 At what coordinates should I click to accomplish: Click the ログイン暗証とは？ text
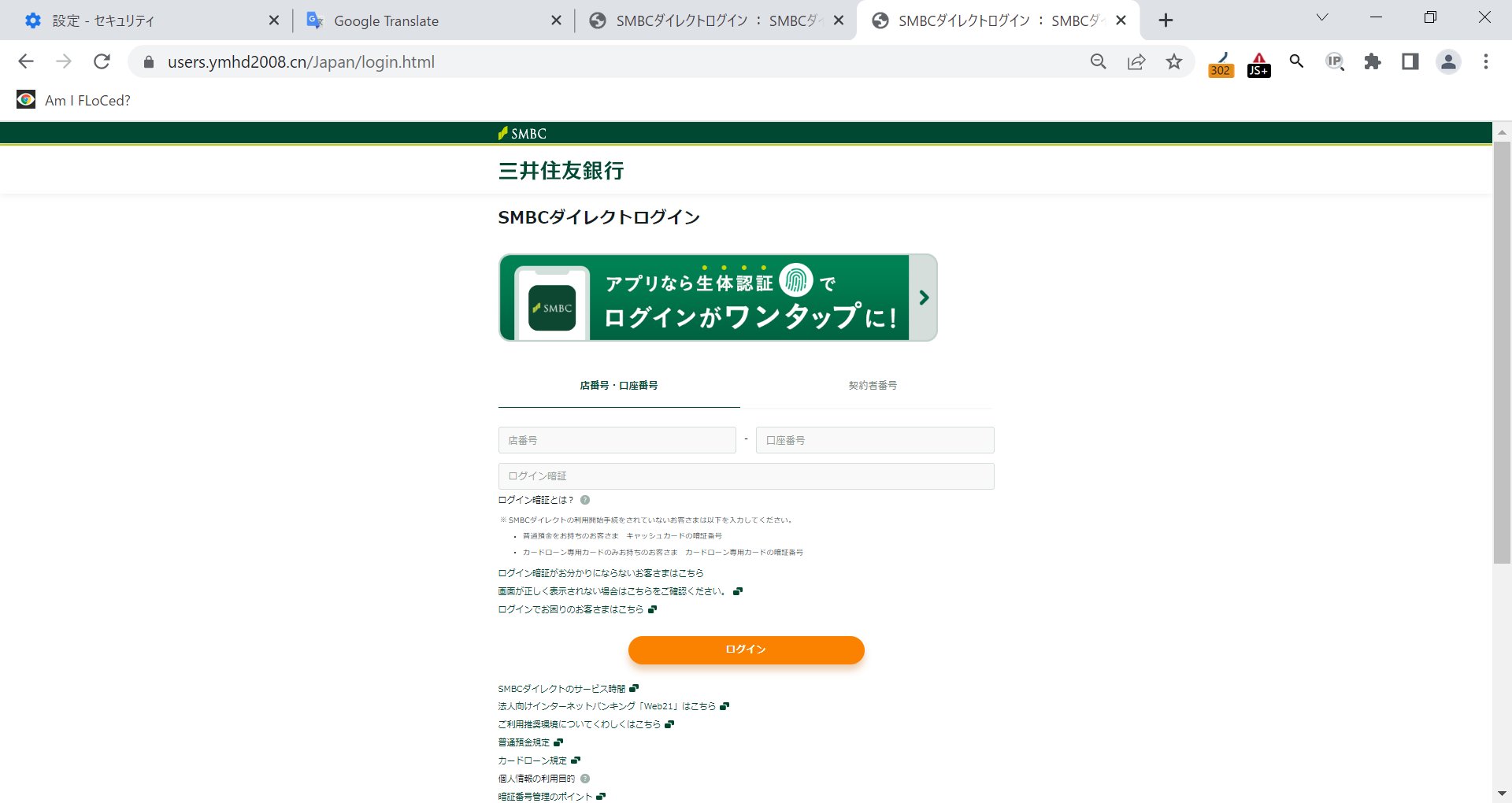tap(535, 500)
